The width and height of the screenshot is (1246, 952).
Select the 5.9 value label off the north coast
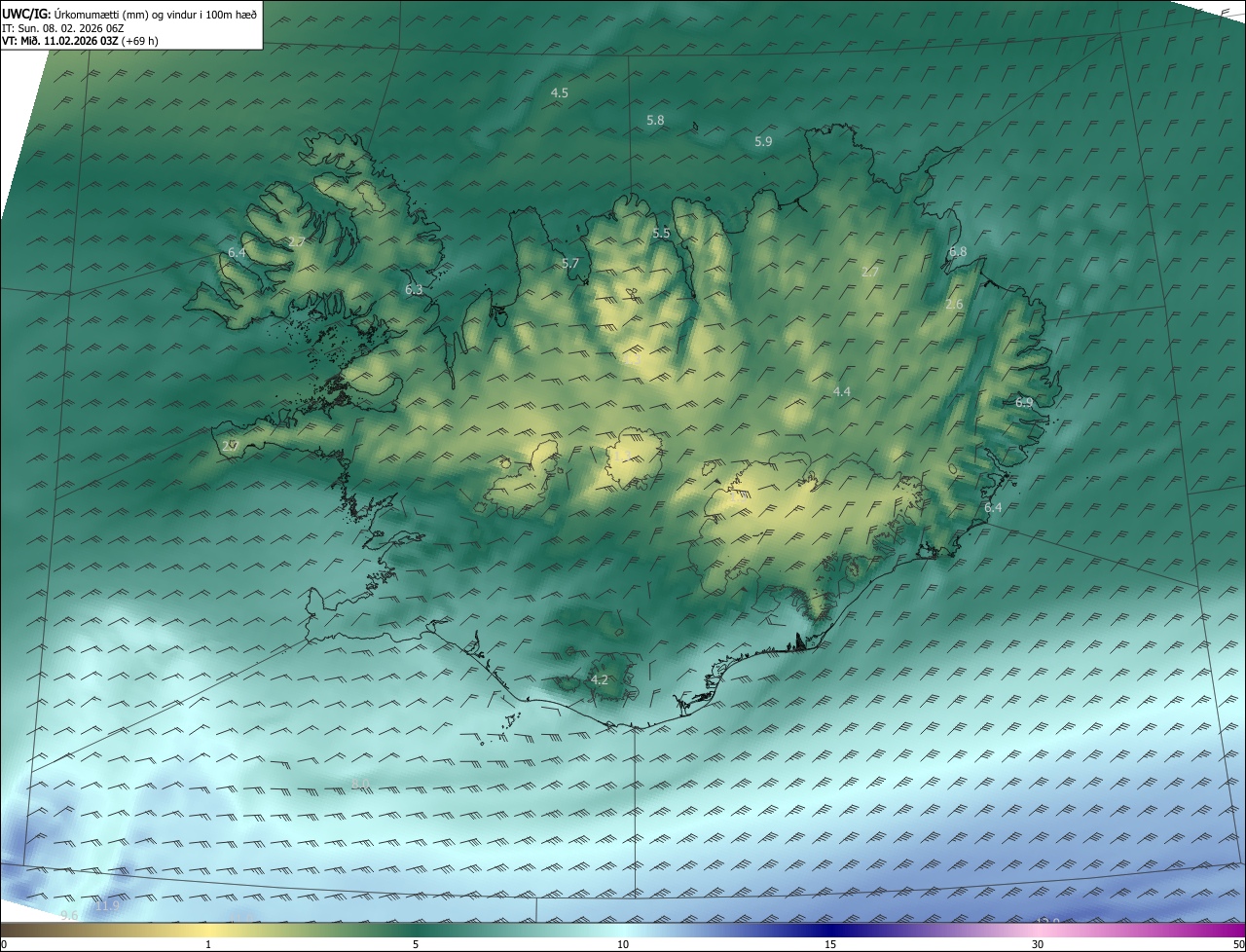(x=763, y=141)
